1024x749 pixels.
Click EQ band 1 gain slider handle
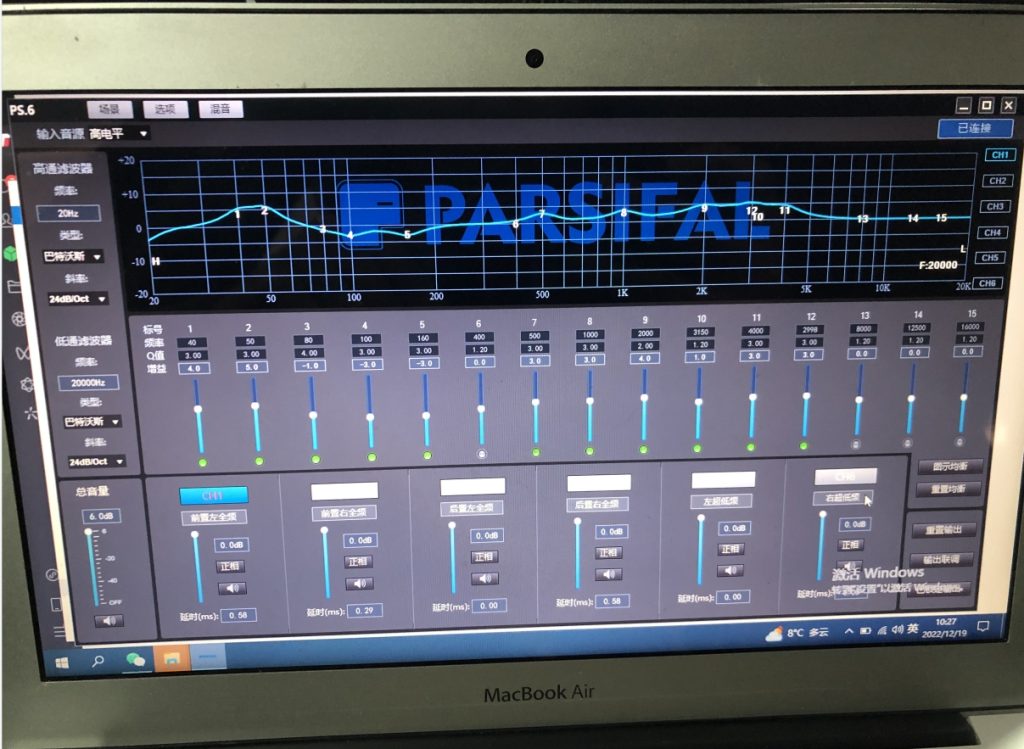(198, 409)
